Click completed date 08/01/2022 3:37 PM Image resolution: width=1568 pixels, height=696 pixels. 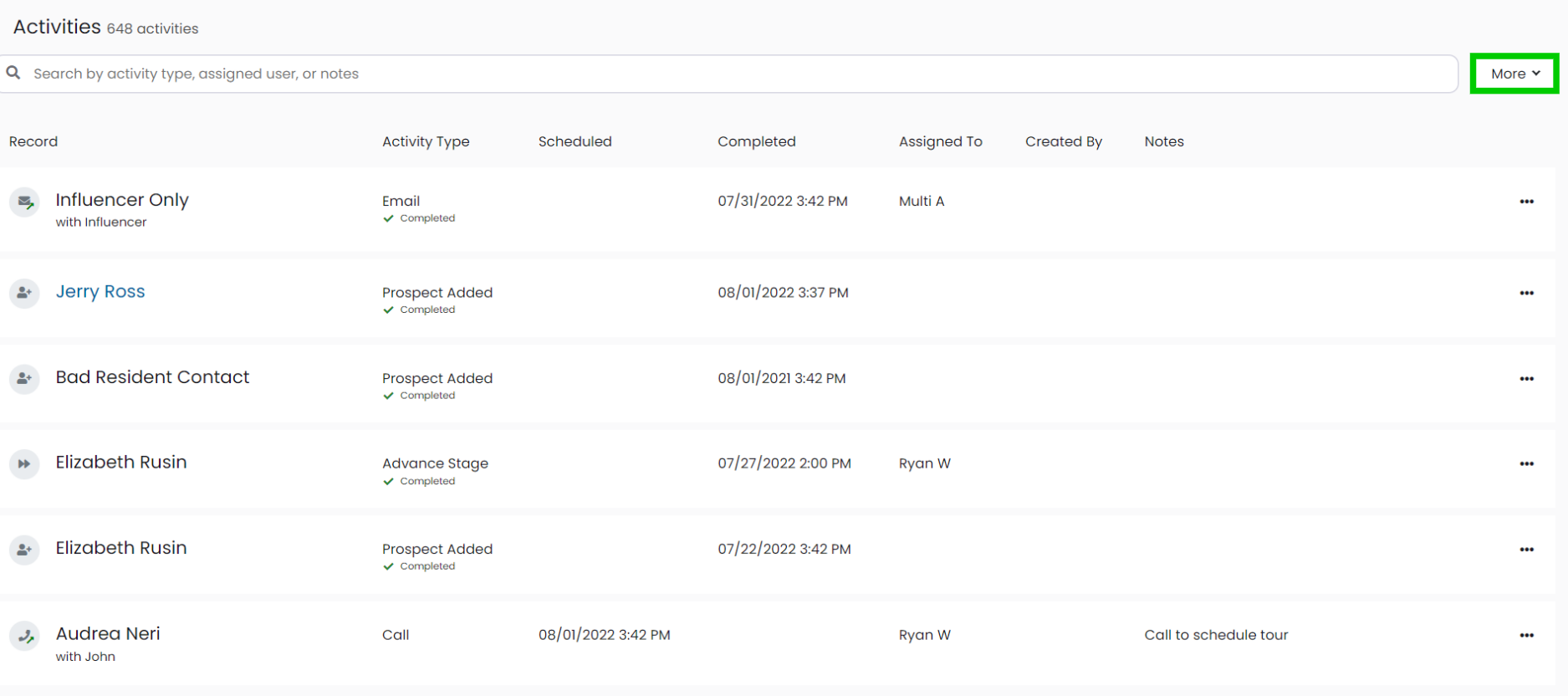(x=783, y=293)
